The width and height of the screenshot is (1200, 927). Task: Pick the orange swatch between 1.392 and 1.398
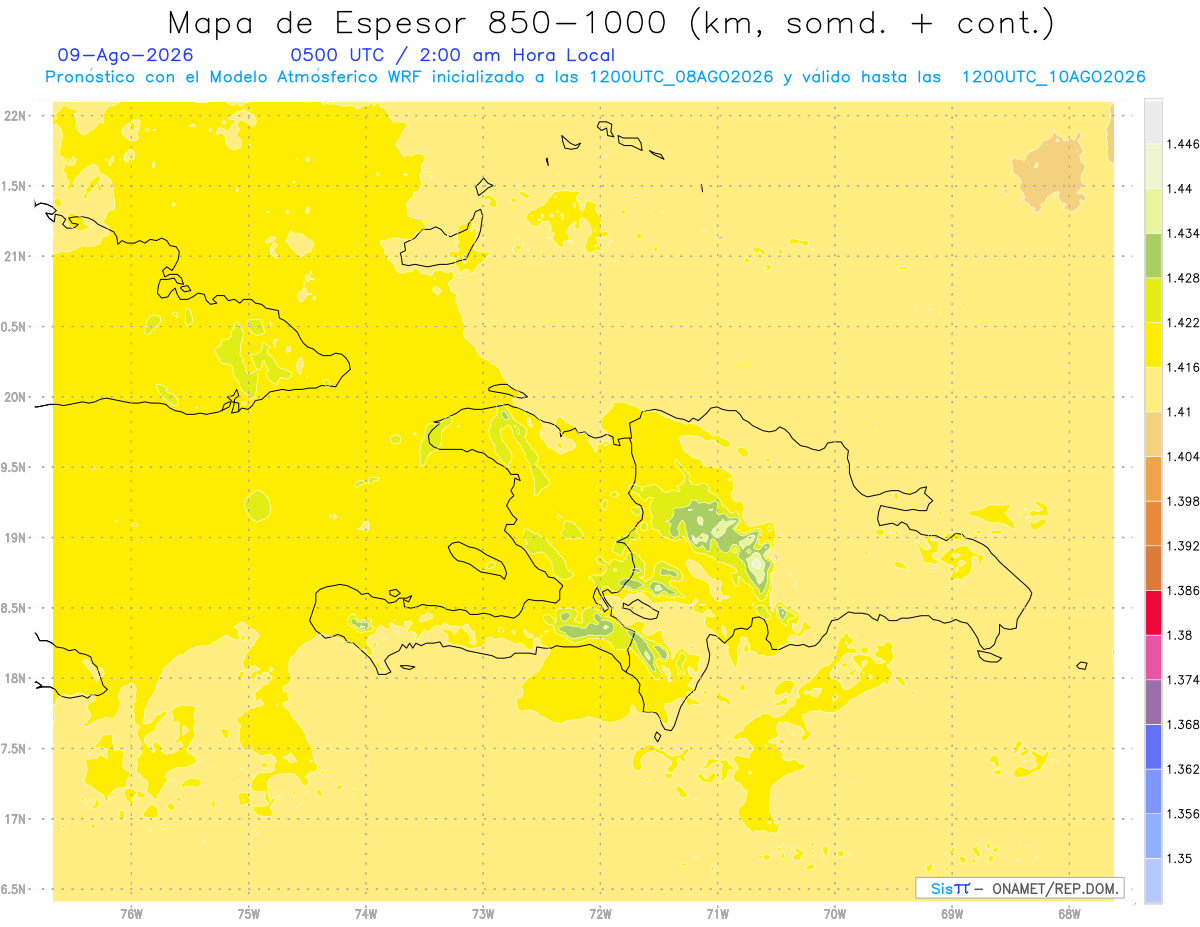tap(1153, 523)
